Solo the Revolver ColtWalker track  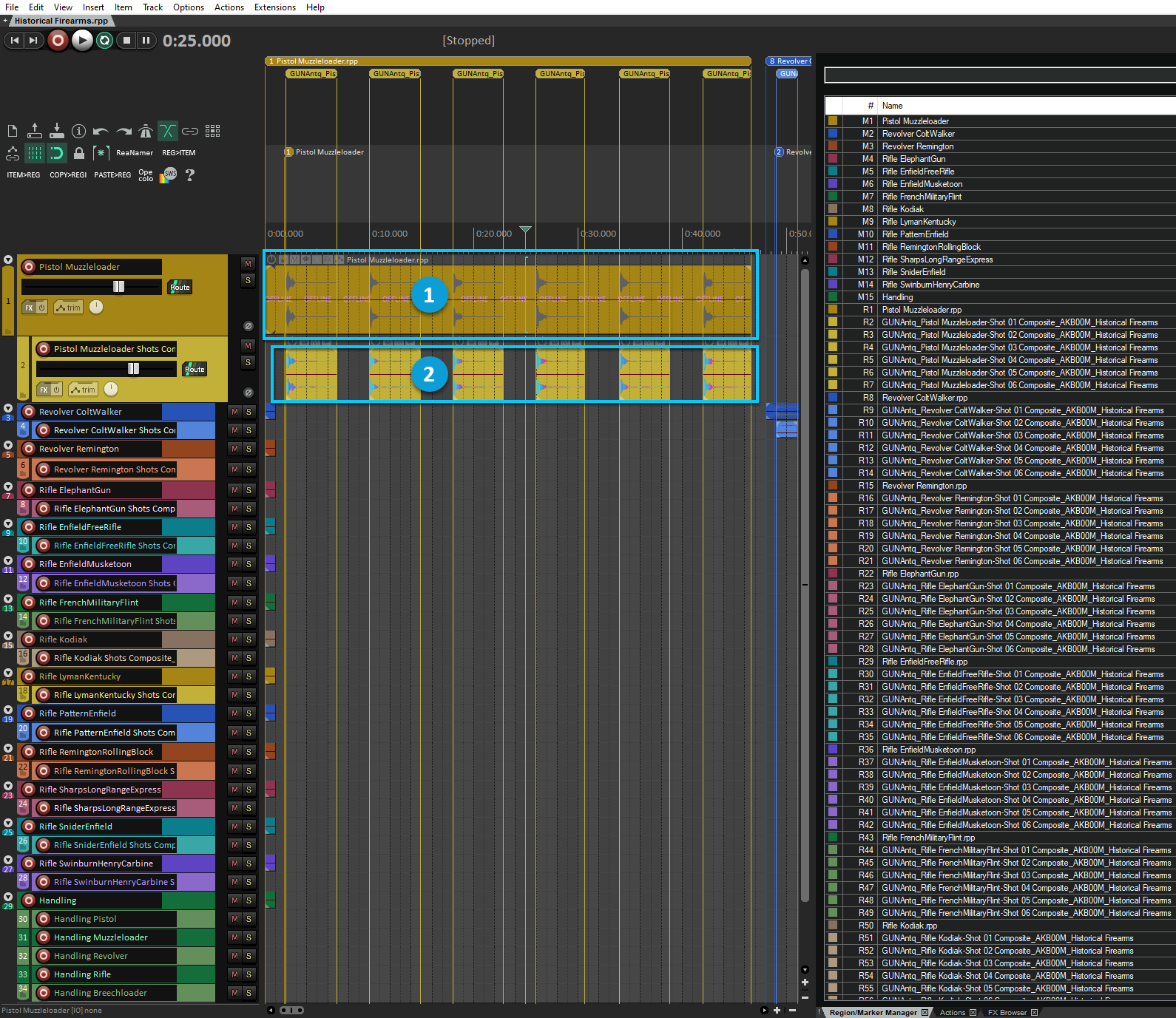point(249,412)
